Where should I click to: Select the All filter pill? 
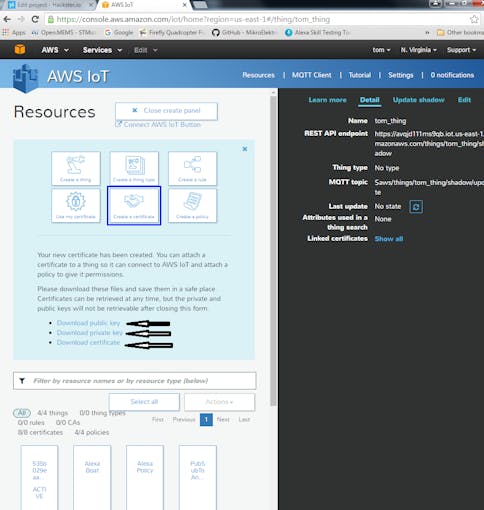pyautogui.click(x=22, y=413)
